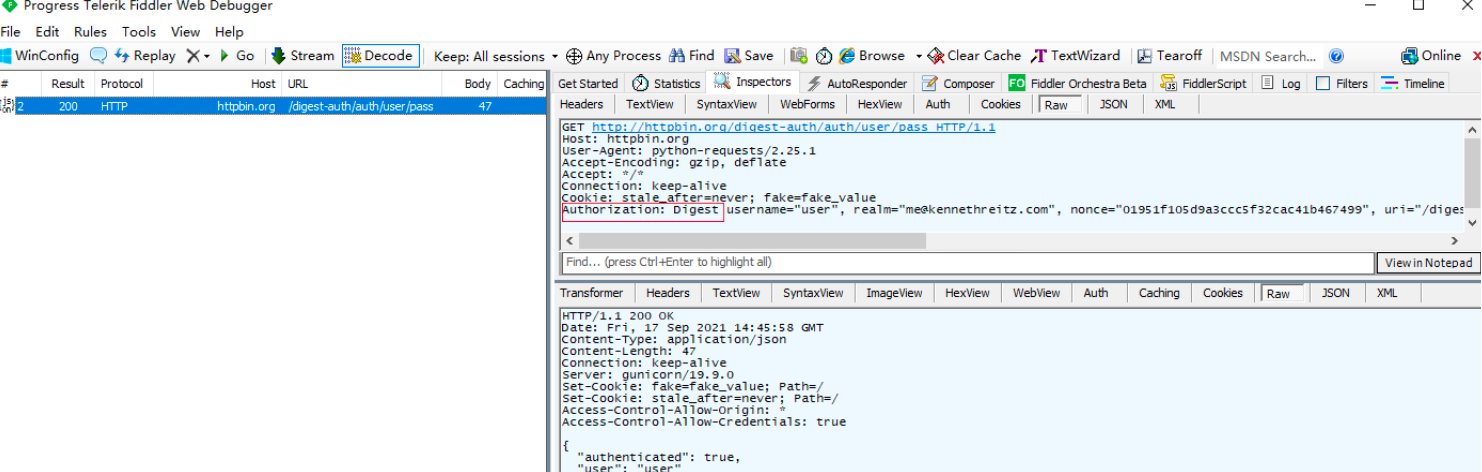The width and height of the screenshot is (1482, 472).
Task: Switch to the AutoResponder tab
Action: pyautogui.click(x=857, y=84)
